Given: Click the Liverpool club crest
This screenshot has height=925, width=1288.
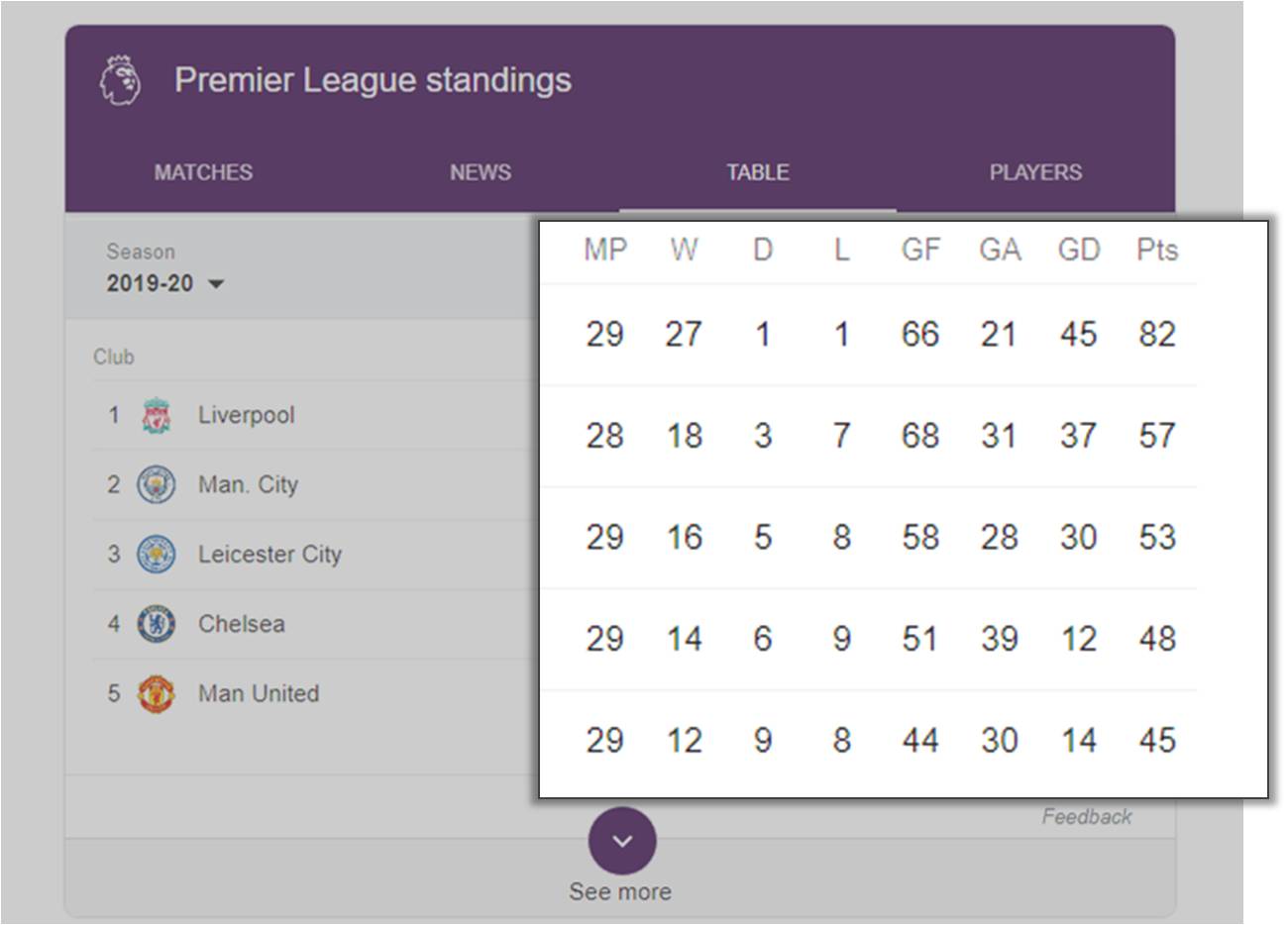Looking at the screenshot, I should 156,416.
